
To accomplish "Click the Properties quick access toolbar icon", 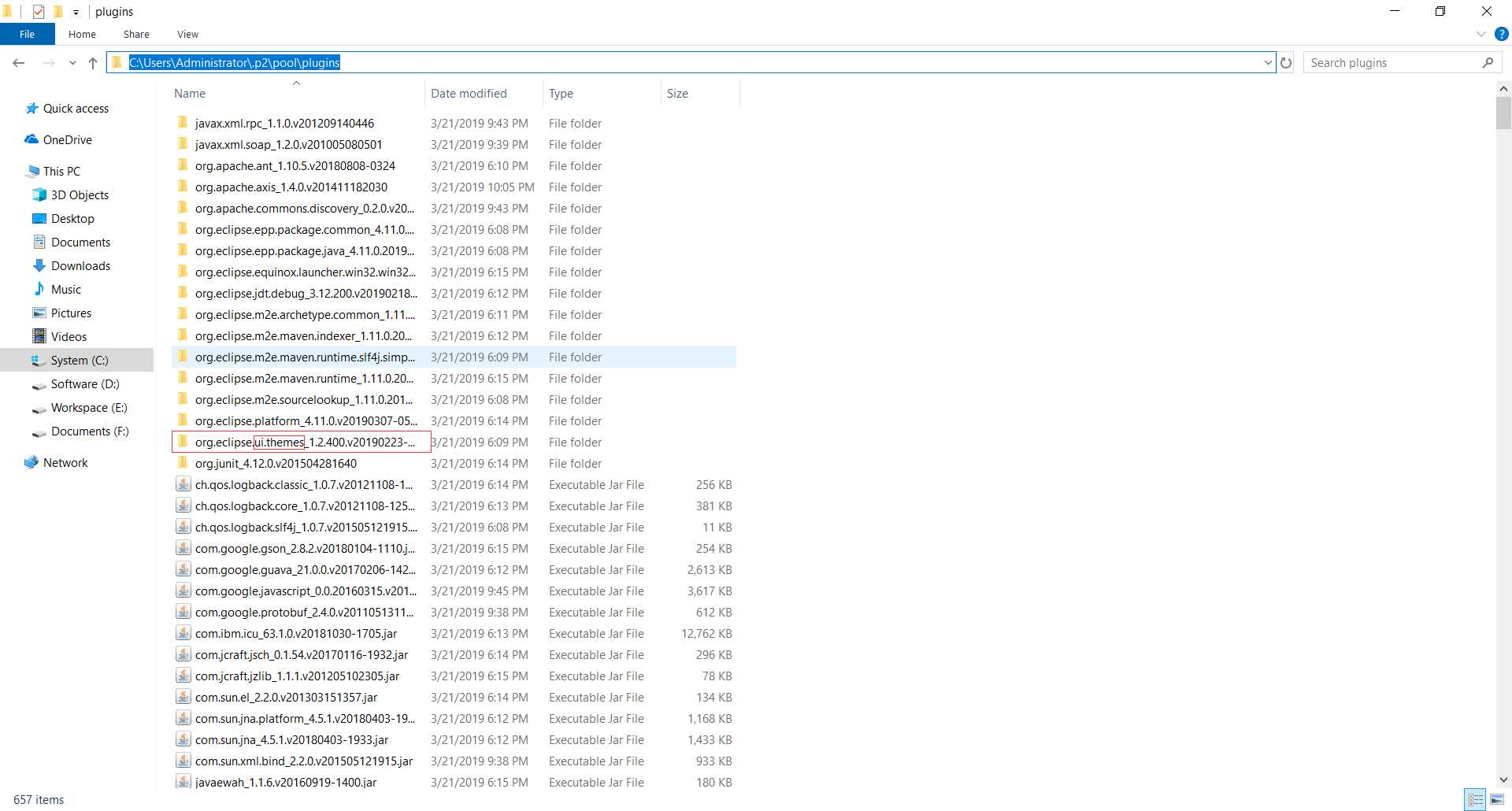I will click(x=39, y=12).
